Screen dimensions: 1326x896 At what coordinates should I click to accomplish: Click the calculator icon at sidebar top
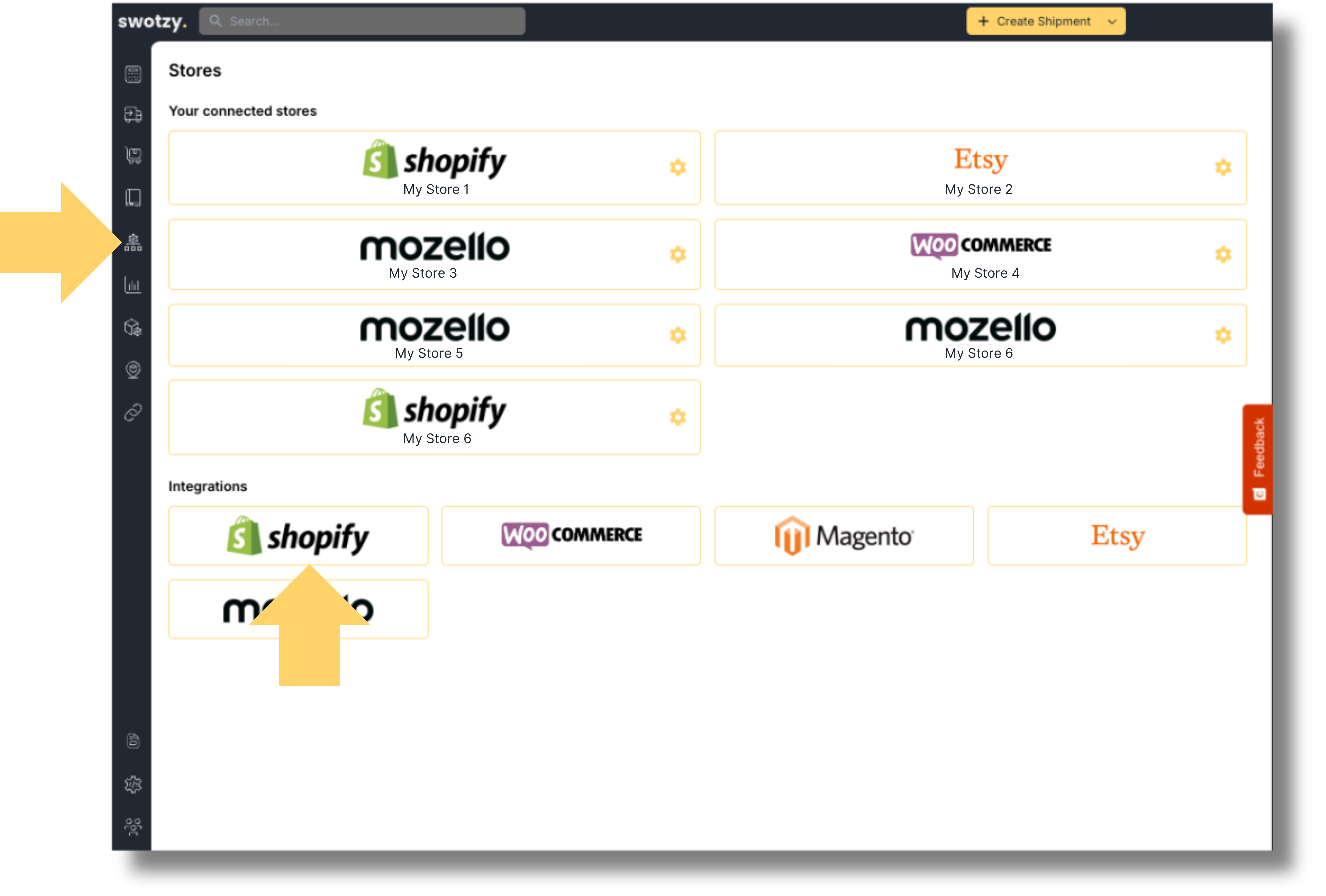pyautogui.click(x=133, y=74)
